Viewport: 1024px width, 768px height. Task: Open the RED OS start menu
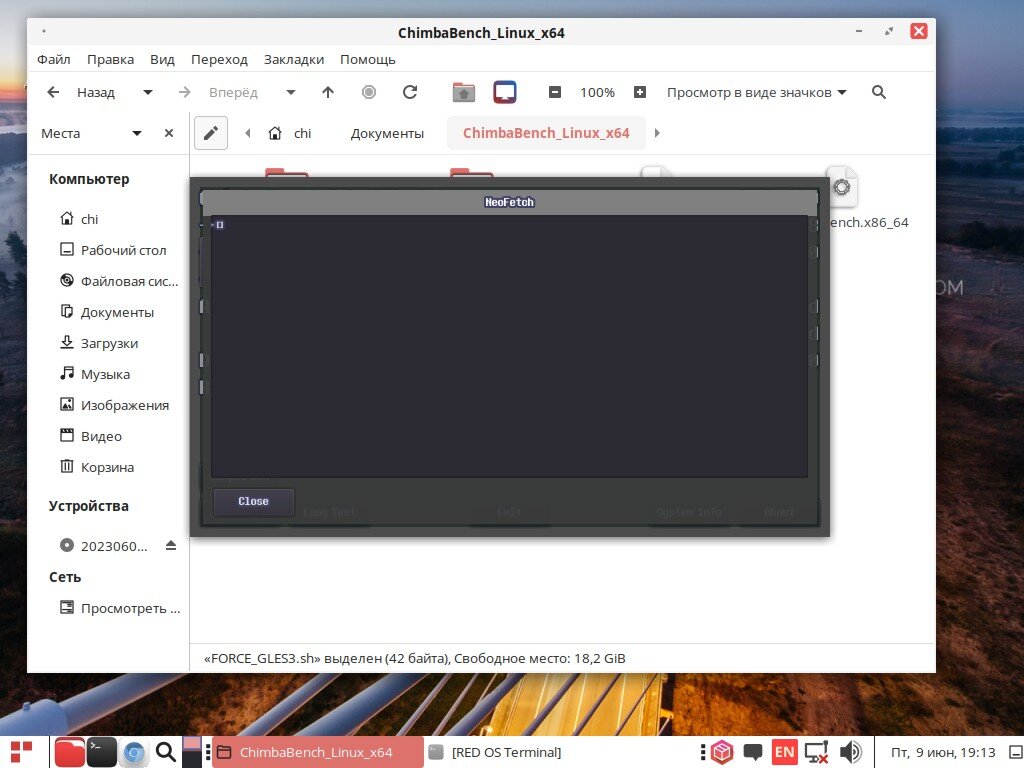tap(22, 752)
